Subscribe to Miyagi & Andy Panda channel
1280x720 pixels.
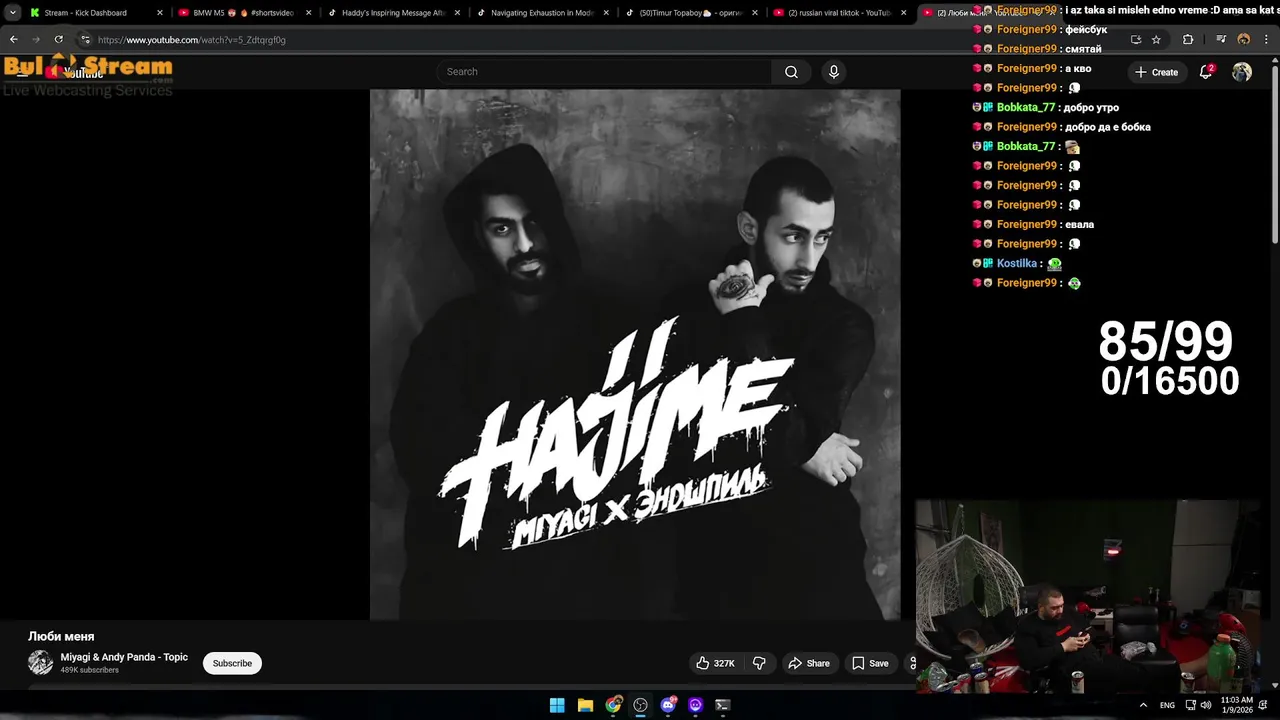point(232,663)
